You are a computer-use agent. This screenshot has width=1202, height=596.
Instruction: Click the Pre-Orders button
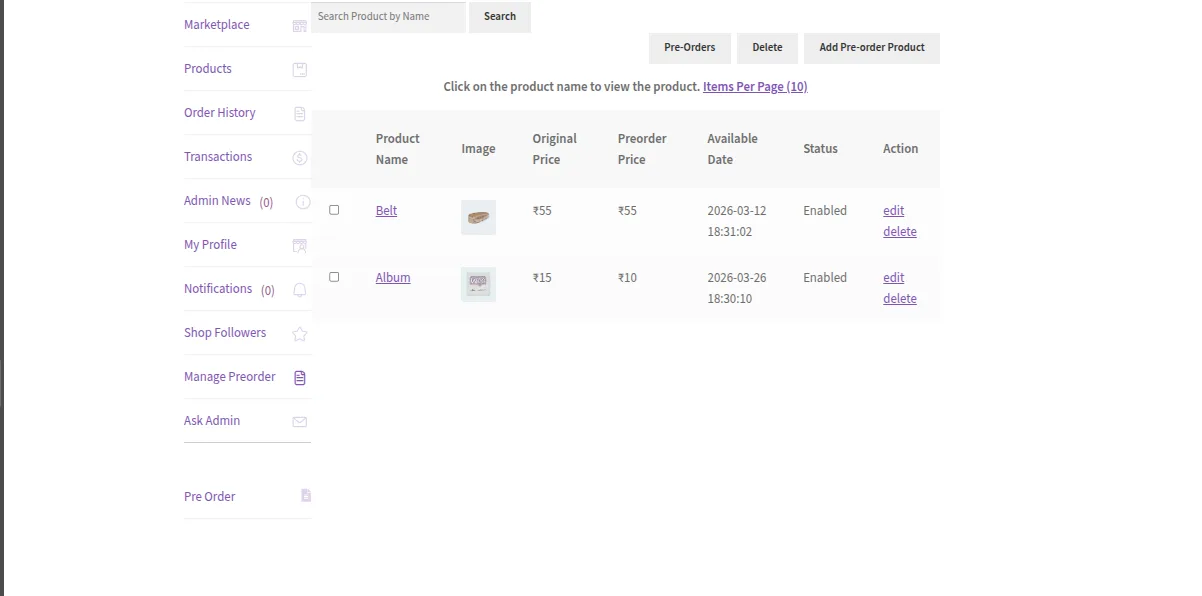coord(689,48)
